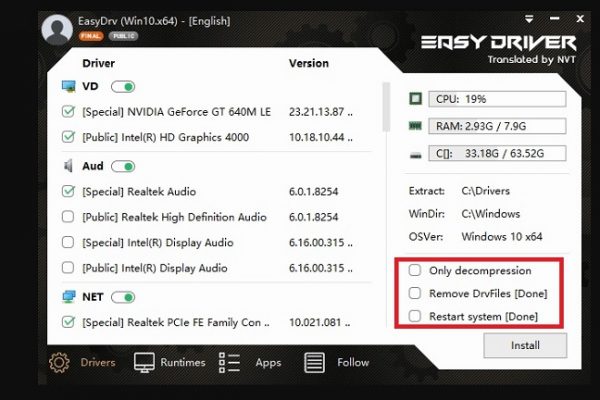600x400 pixels.
Task: Click the Driver column header
Action: coord(98,63)
